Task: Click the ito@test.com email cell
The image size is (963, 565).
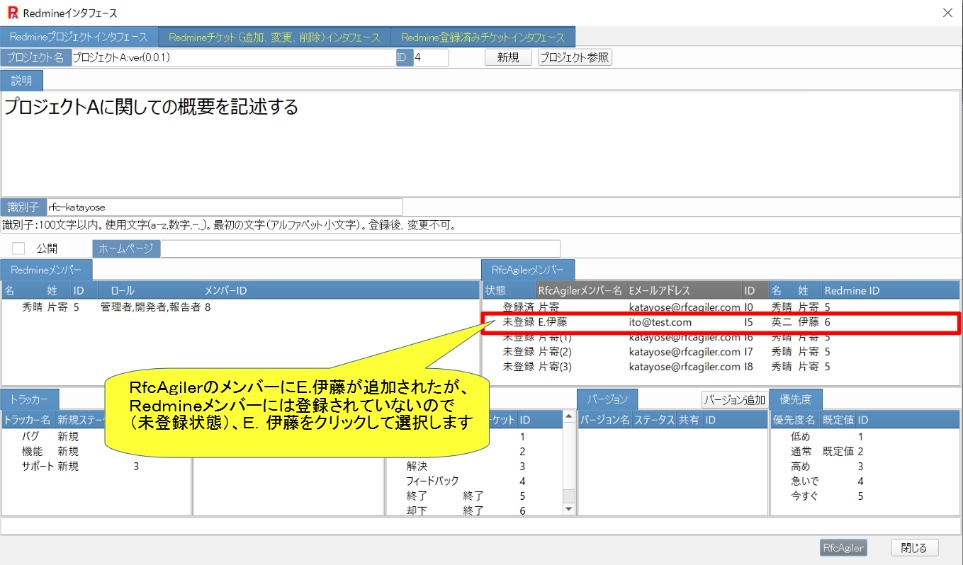Action: click(660, 322)
